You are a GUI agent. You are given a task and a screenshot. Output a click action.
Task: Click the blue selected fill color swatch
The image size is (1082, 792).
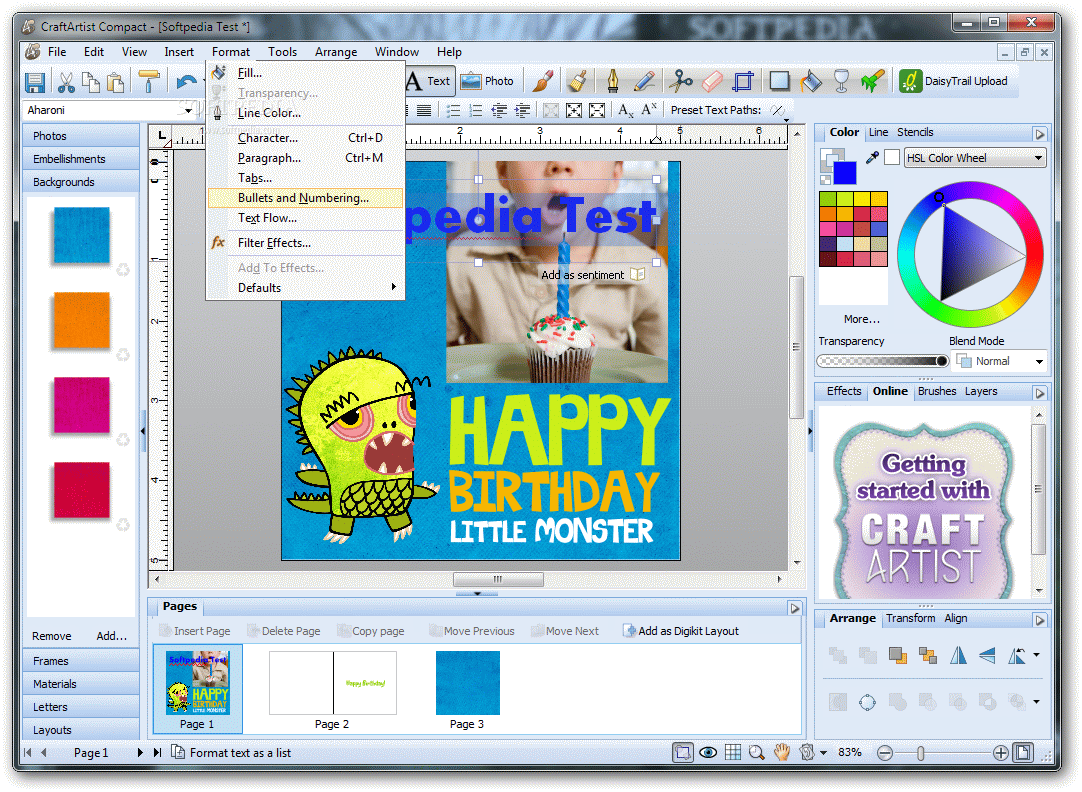pyautogui.click(x=845, y=172)
